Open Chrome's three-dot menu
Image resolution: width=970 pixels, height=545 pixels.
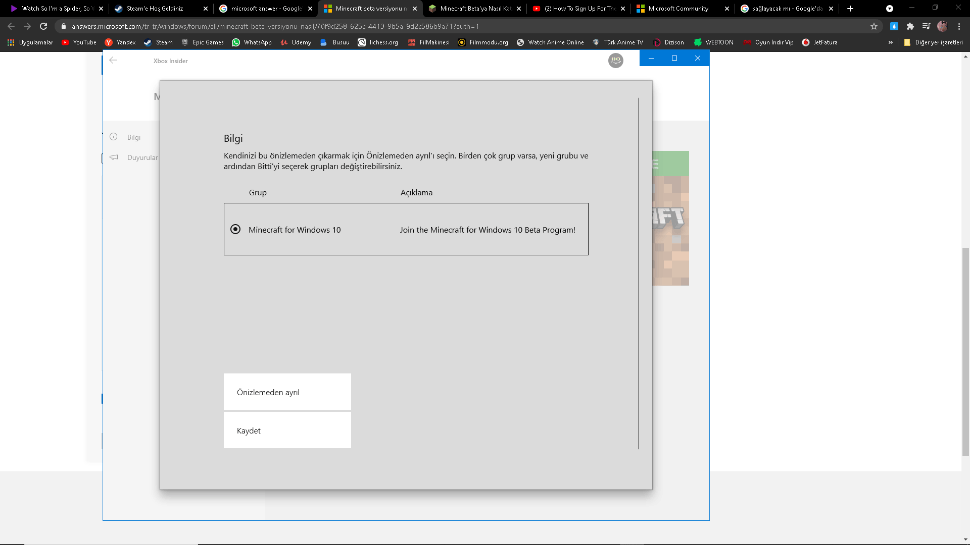coord(959,27)
